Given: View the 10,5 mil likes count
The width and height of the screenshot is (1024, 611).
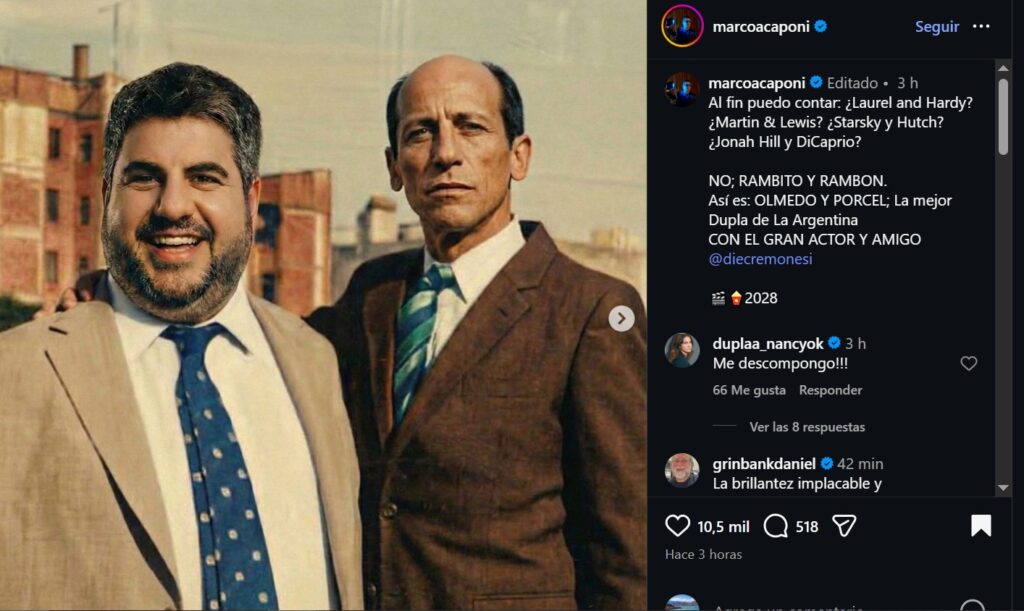Looking at the screenshot, I should tap(723, 527).
